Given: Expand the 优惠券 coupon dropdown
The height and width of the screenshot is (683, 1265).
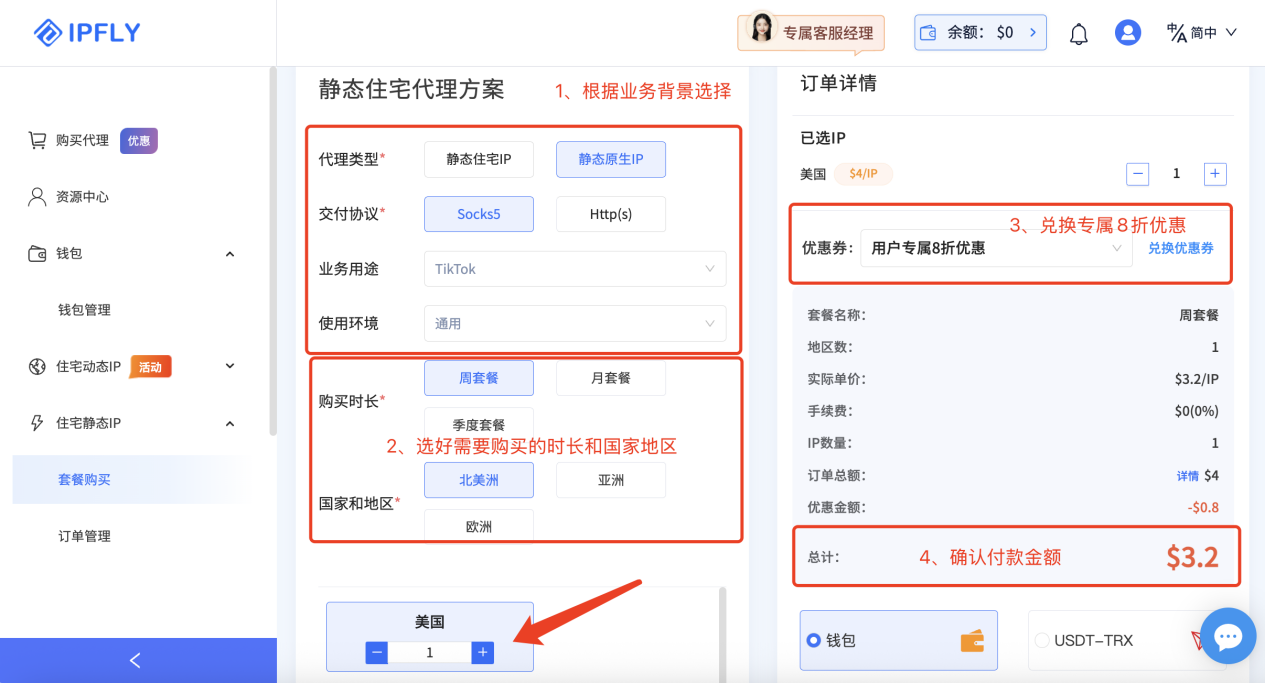Looking at the screenshot, I should [x=995, y=248].
